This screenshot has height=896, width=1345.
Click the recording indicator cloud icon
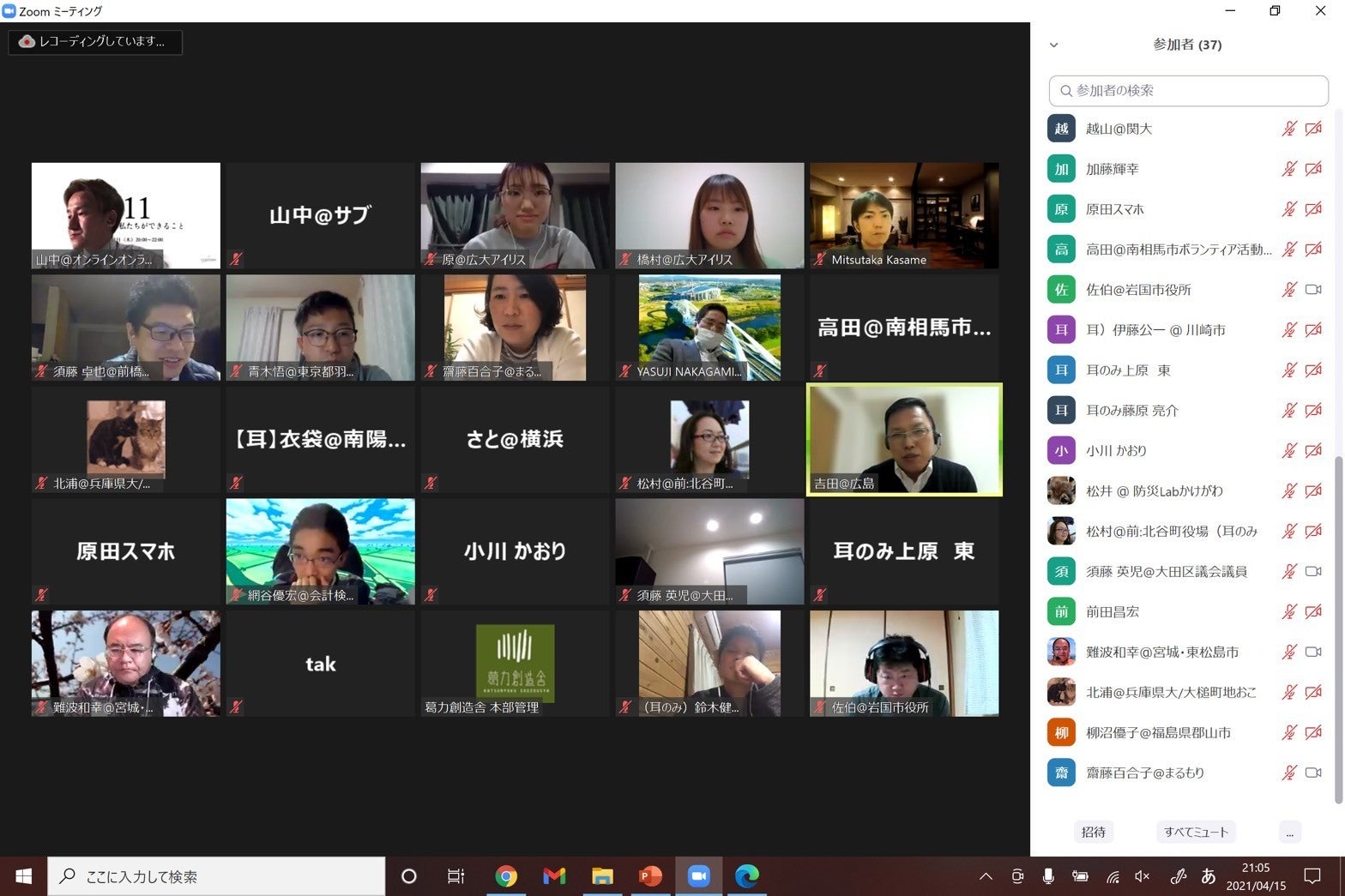(27, 41)
